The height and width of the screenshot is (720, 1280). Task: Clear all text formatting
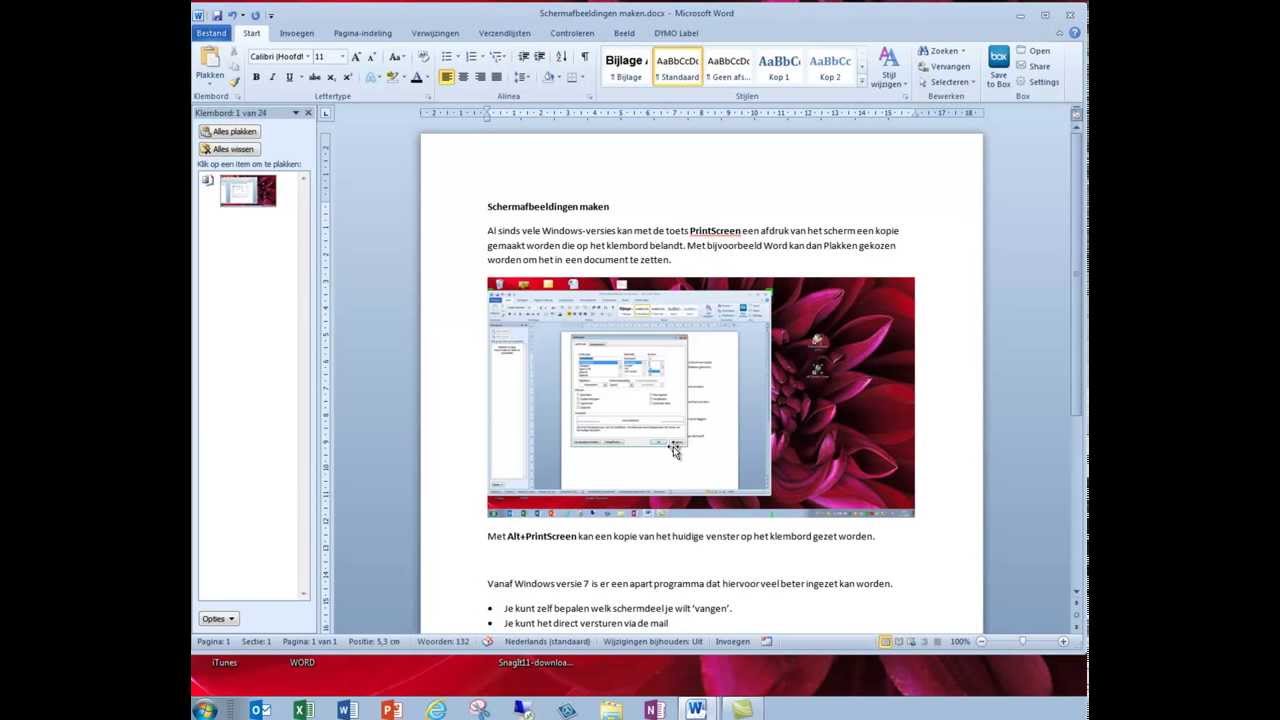424,57
